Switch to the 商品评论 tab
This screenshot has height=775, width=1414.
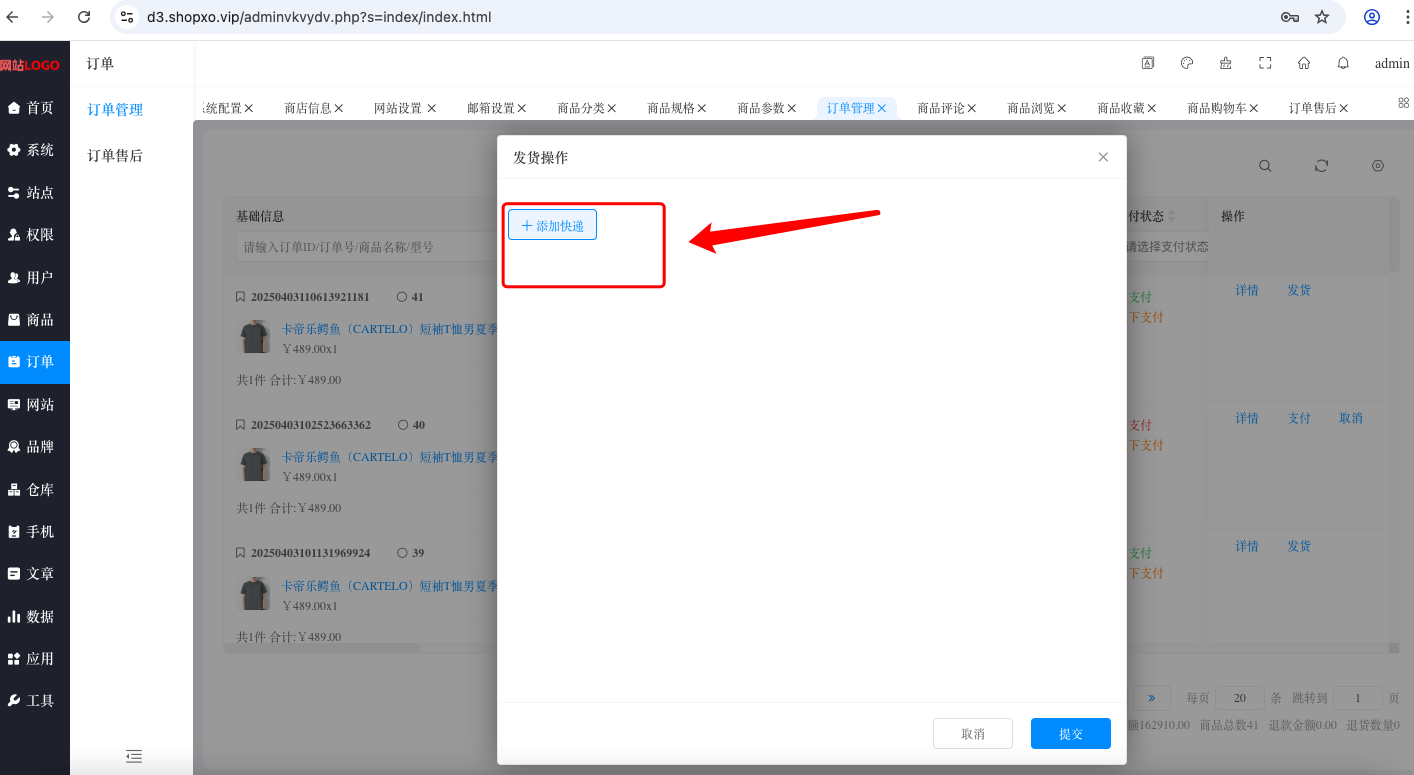click(941, 108)
